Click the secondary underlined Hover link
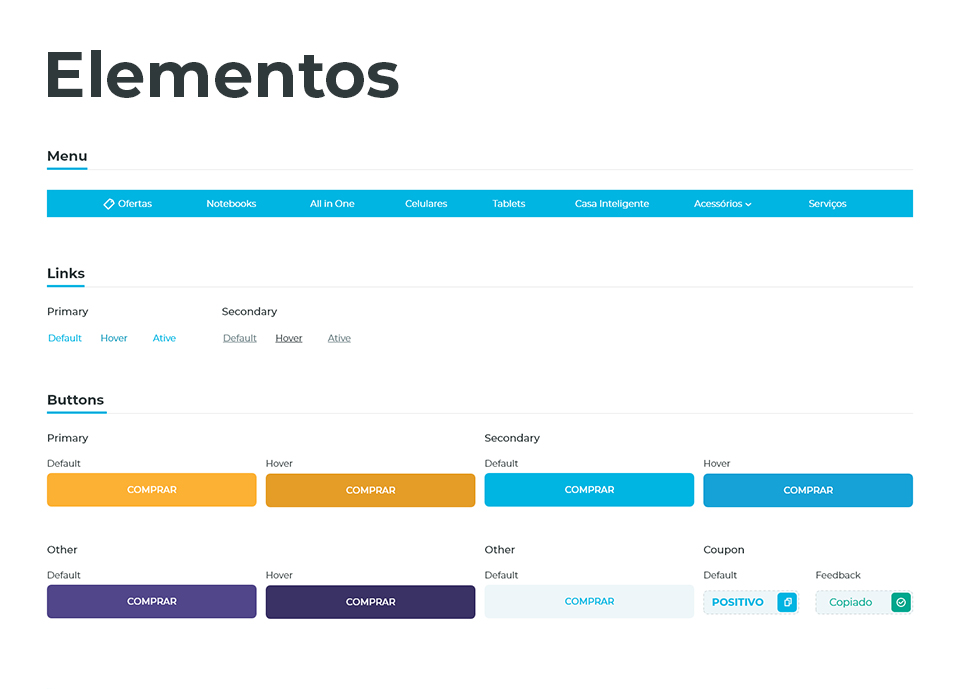The height and width of the screenshot is (690, 960). click(289, 338)
